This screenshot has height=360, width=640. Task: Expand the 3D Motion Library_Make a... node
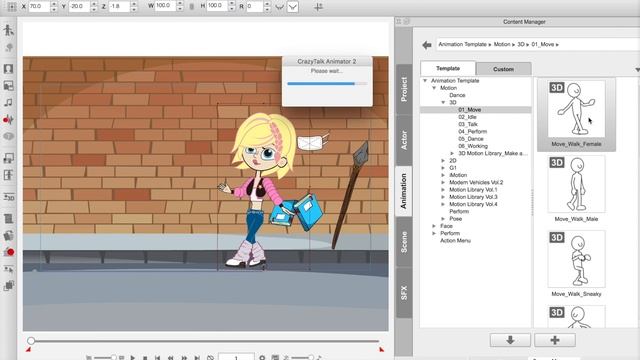452,153
